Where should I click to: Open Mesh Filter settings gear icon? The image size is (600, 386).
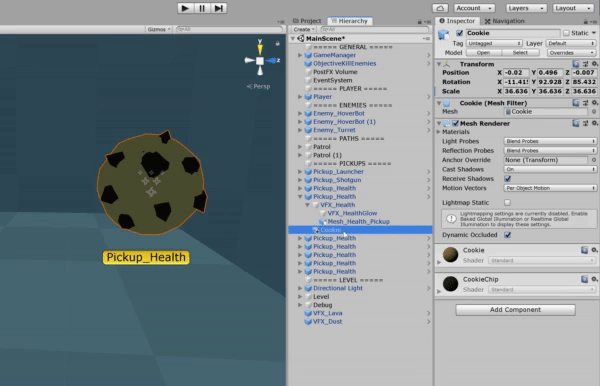pyautogui.click(x=595, y=103)
